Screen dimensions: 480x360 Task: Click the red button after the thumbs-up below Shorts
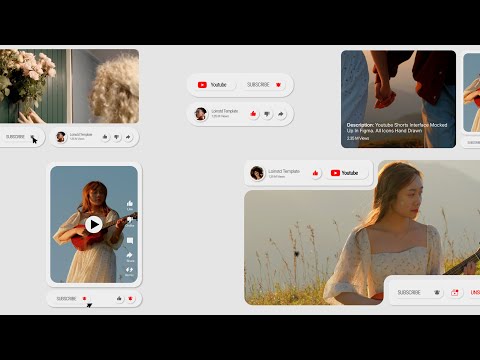pyautogui.click(x=130, y=298)
